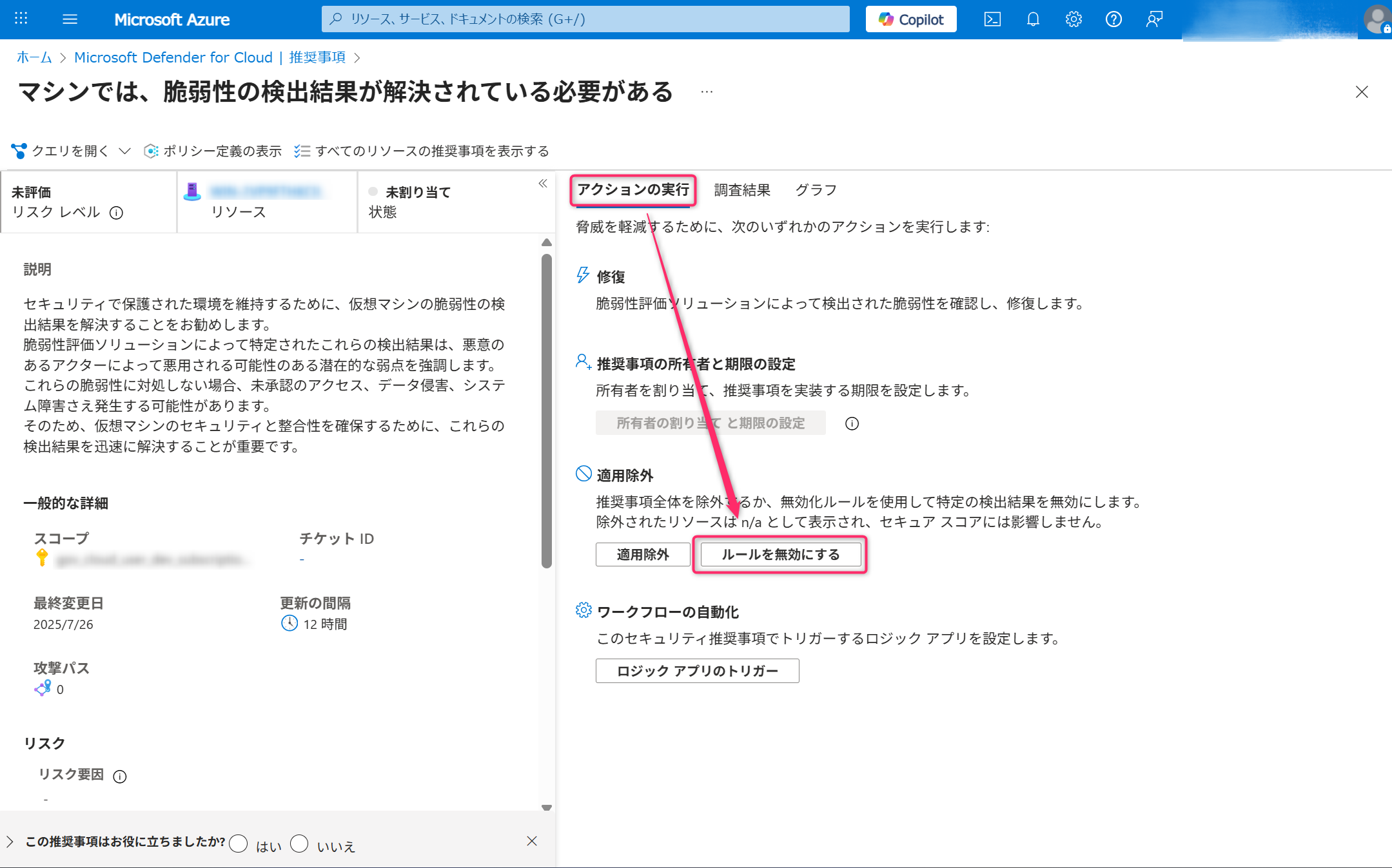
Task: Expand the クエリを開く dropdown
Action: pos(125,150)
